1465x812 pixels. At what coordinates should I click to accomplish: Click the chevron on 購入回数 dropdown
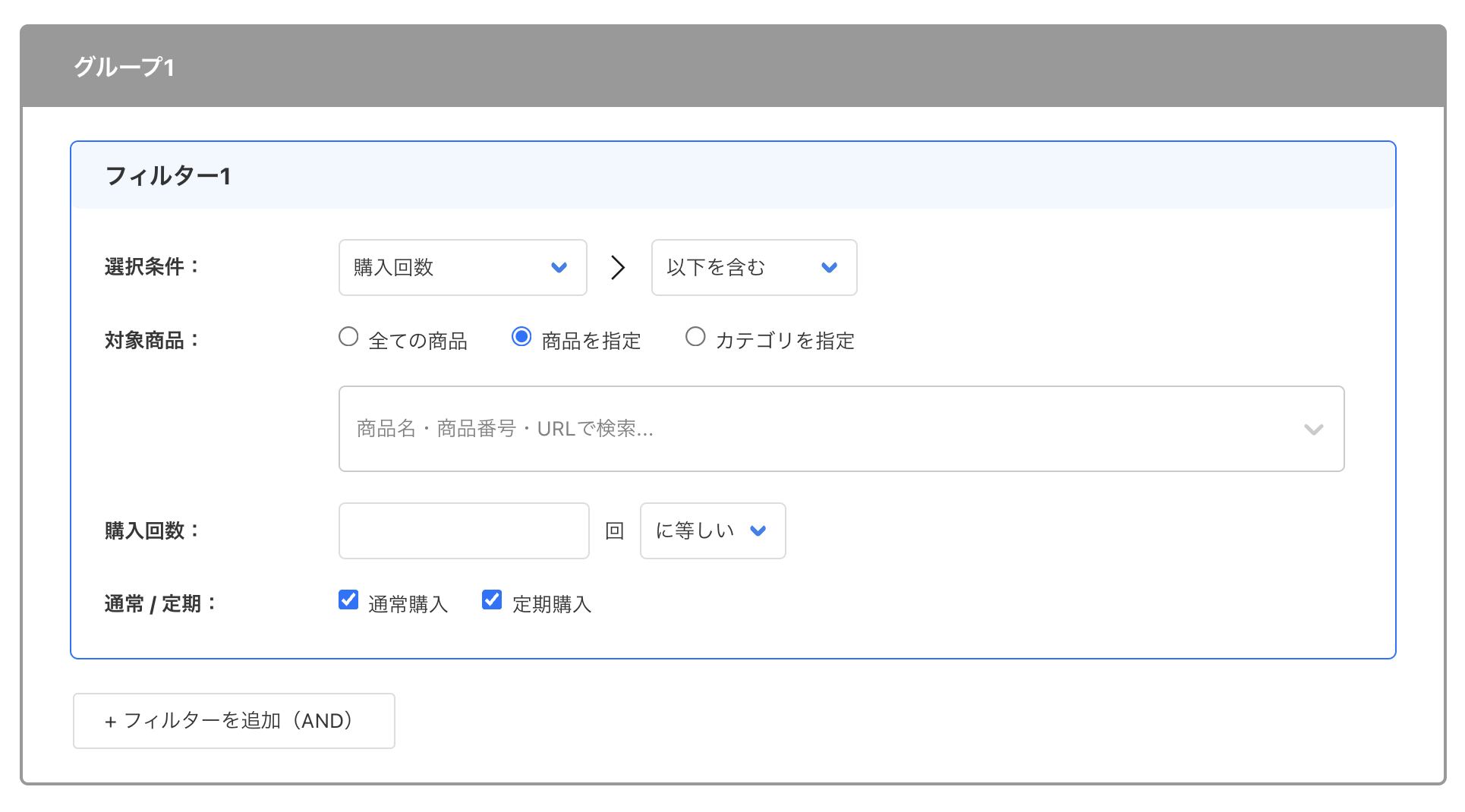click(560, 267)
